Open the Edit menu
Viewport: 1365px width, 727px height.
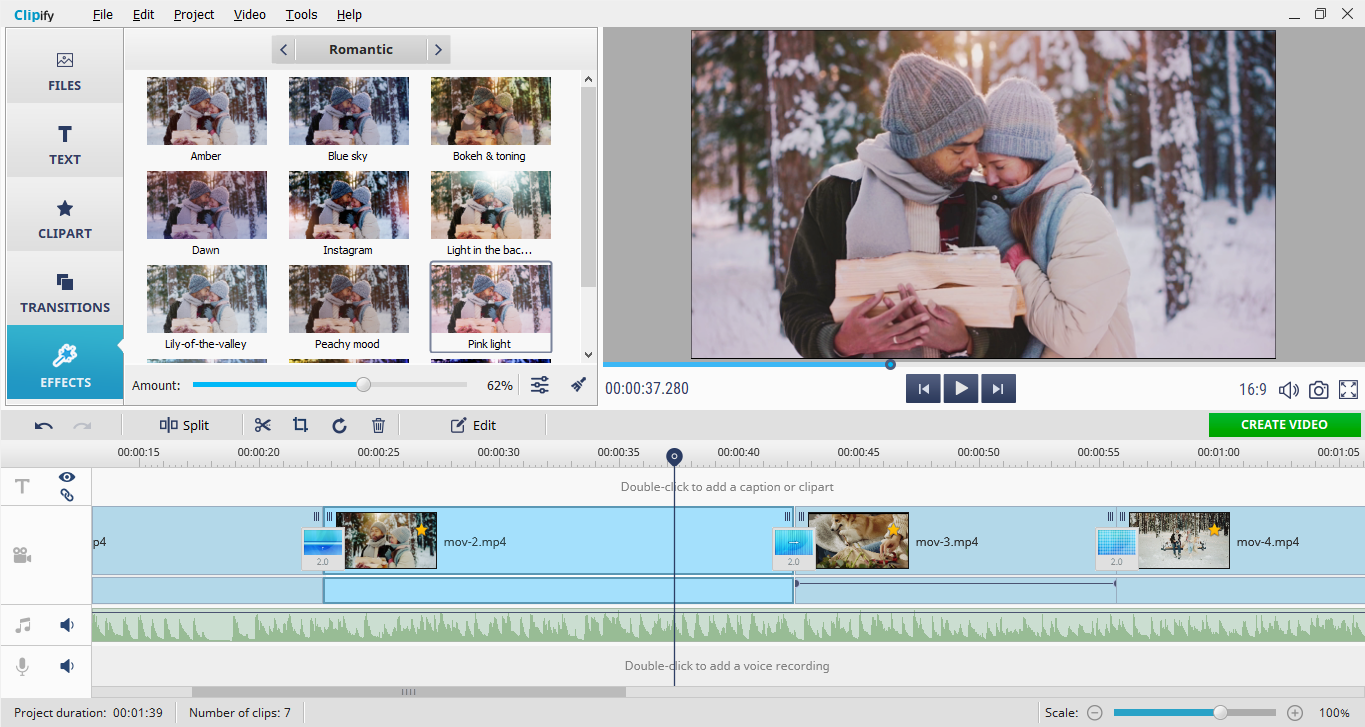point(143,14)
